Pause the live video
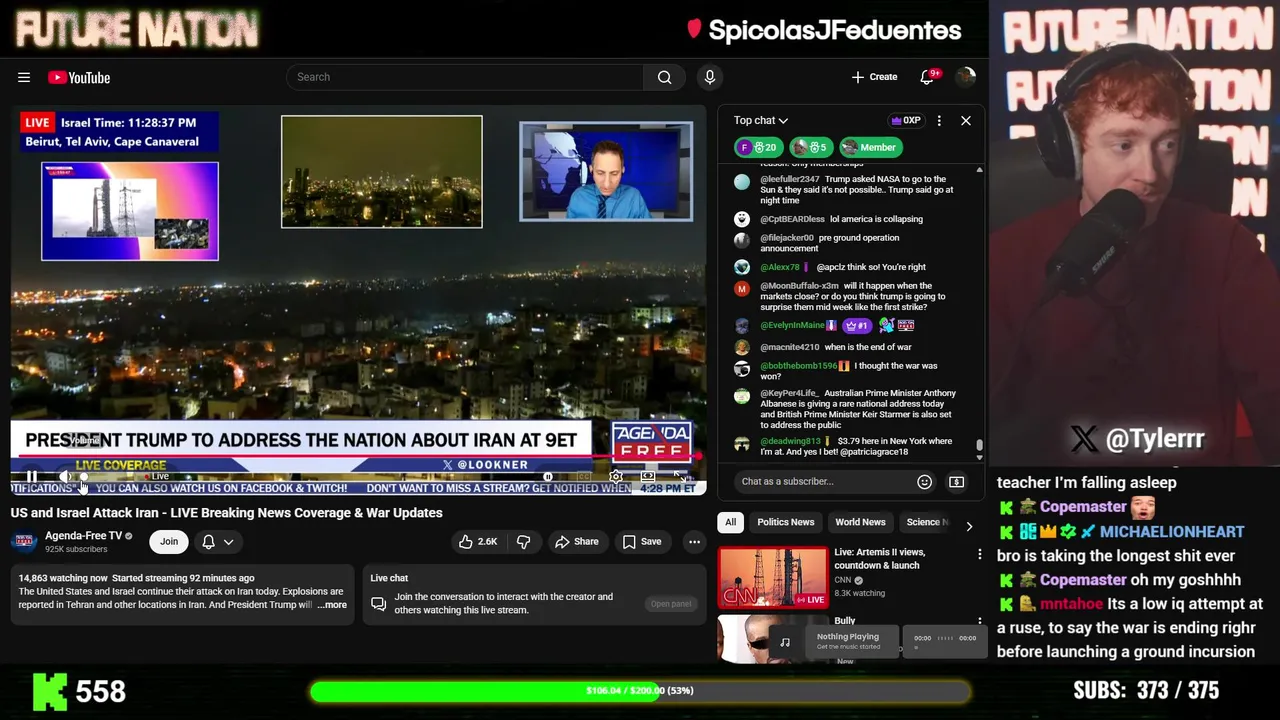This screenshot has height=720, width=1280. [x=32, y=477]
